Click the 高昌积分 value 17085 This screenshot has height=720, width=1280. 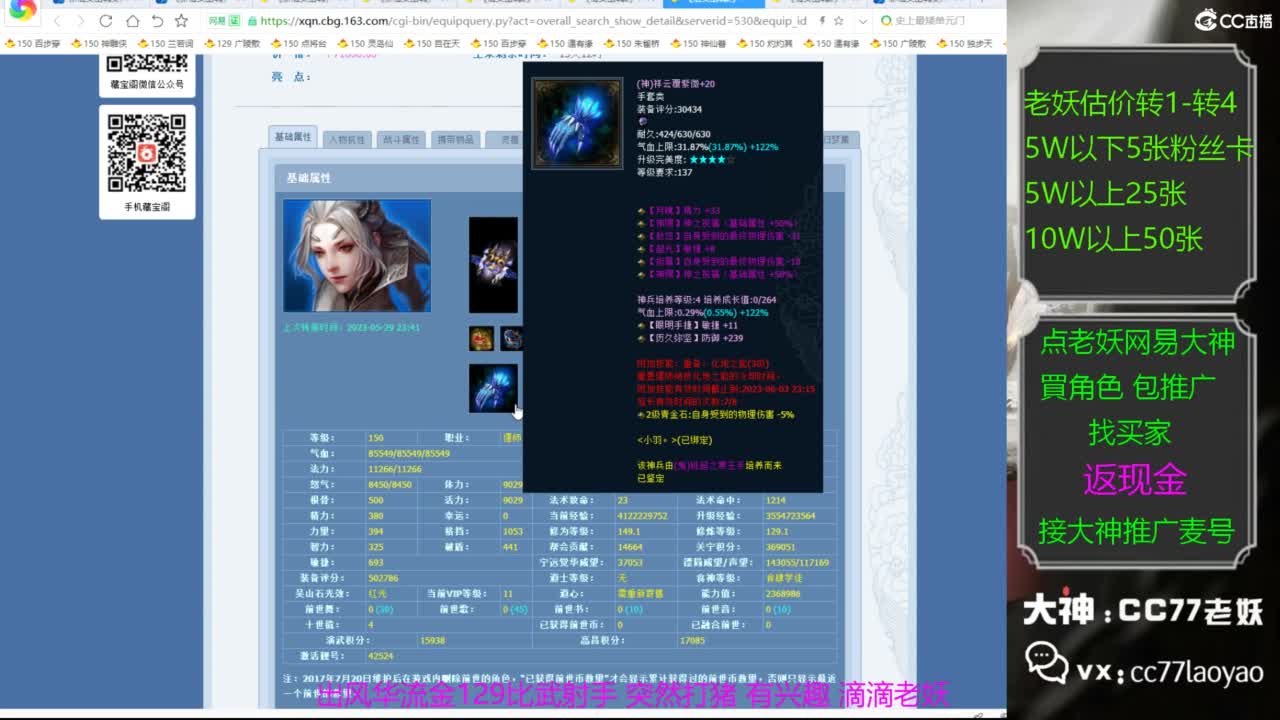tap(692, 640)
